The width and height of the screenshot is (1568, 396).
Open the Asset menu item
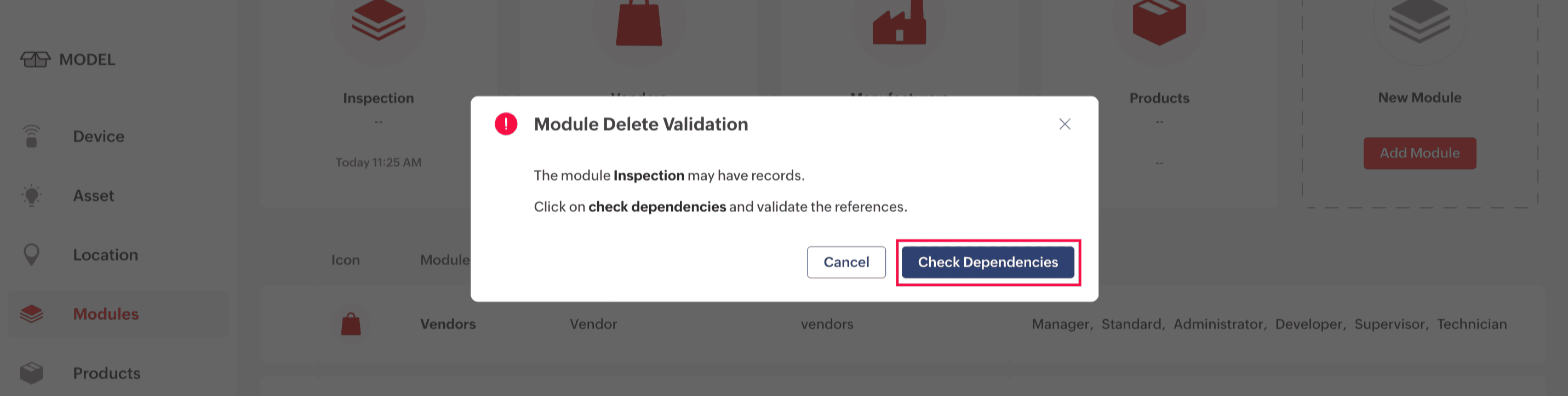(x=94, y=196)
